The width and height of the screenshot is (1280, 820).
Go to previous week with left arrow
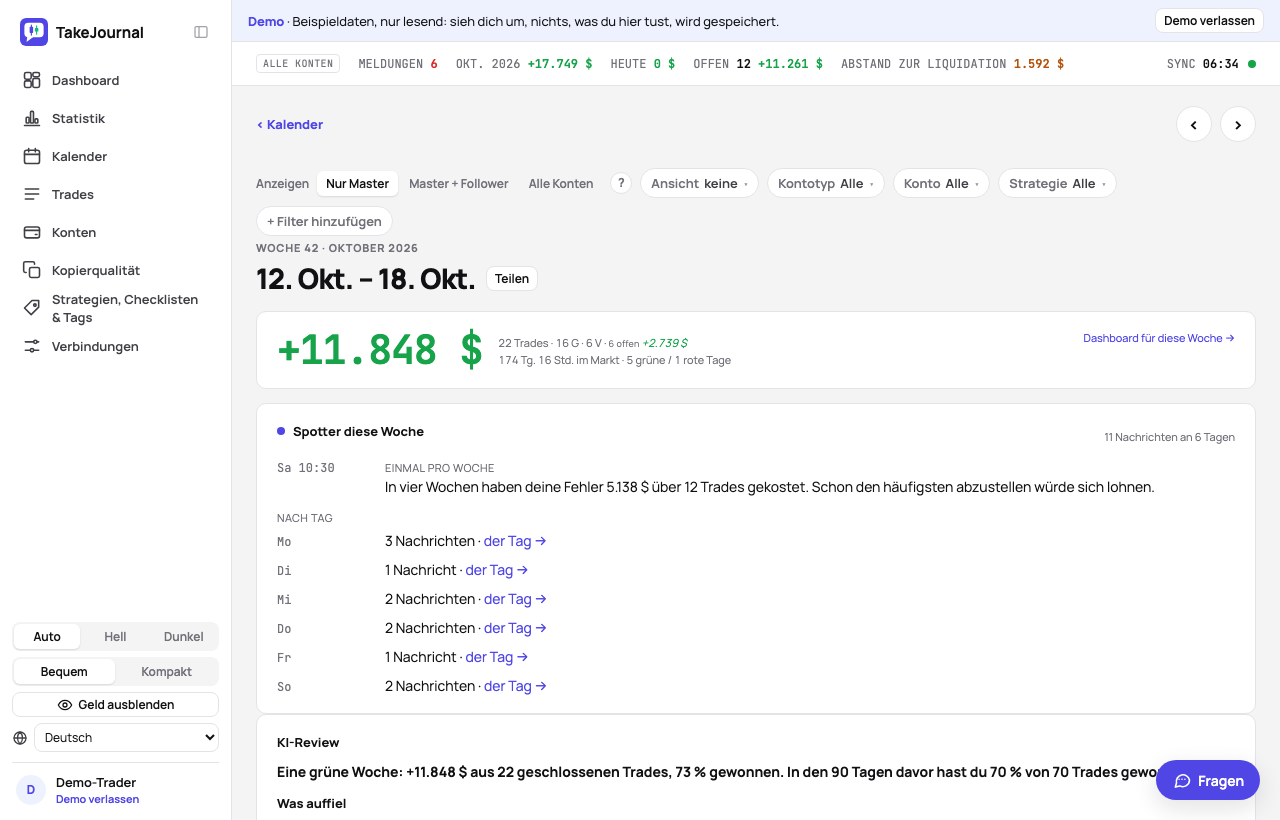1194,124
